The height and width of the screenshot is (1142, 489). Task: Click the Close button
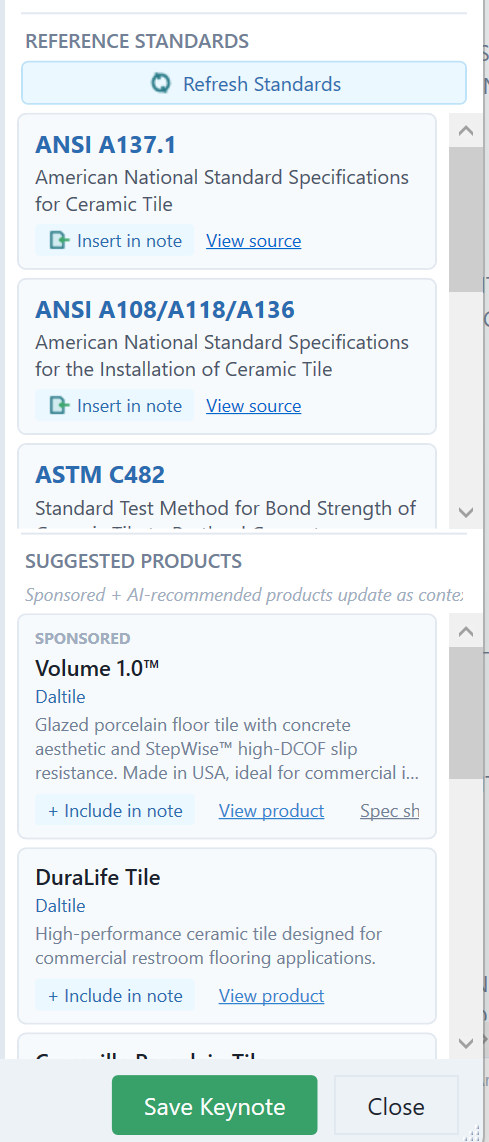[x=396, y=1106]
